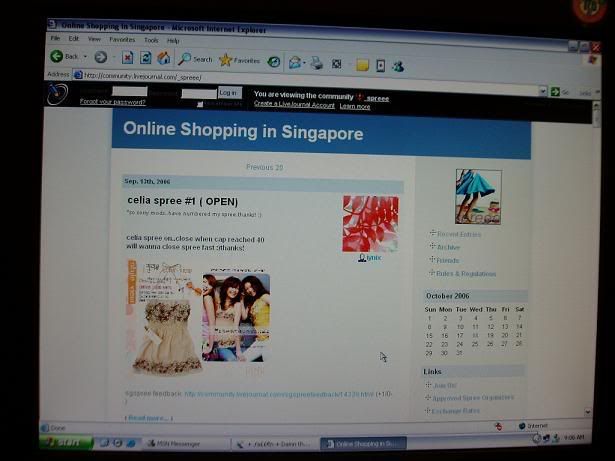Click the Read more link
Viewport: 615px width, 461px height.
(149, 418)
